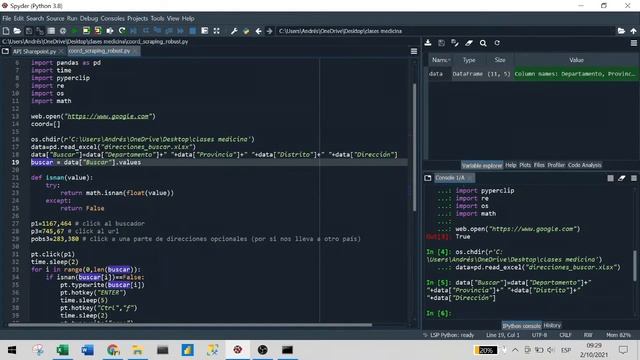Switch to API Sharepoint.py editor tab
Image resolution: width=640 pixels, height=360 pixels.
(34, 51)
